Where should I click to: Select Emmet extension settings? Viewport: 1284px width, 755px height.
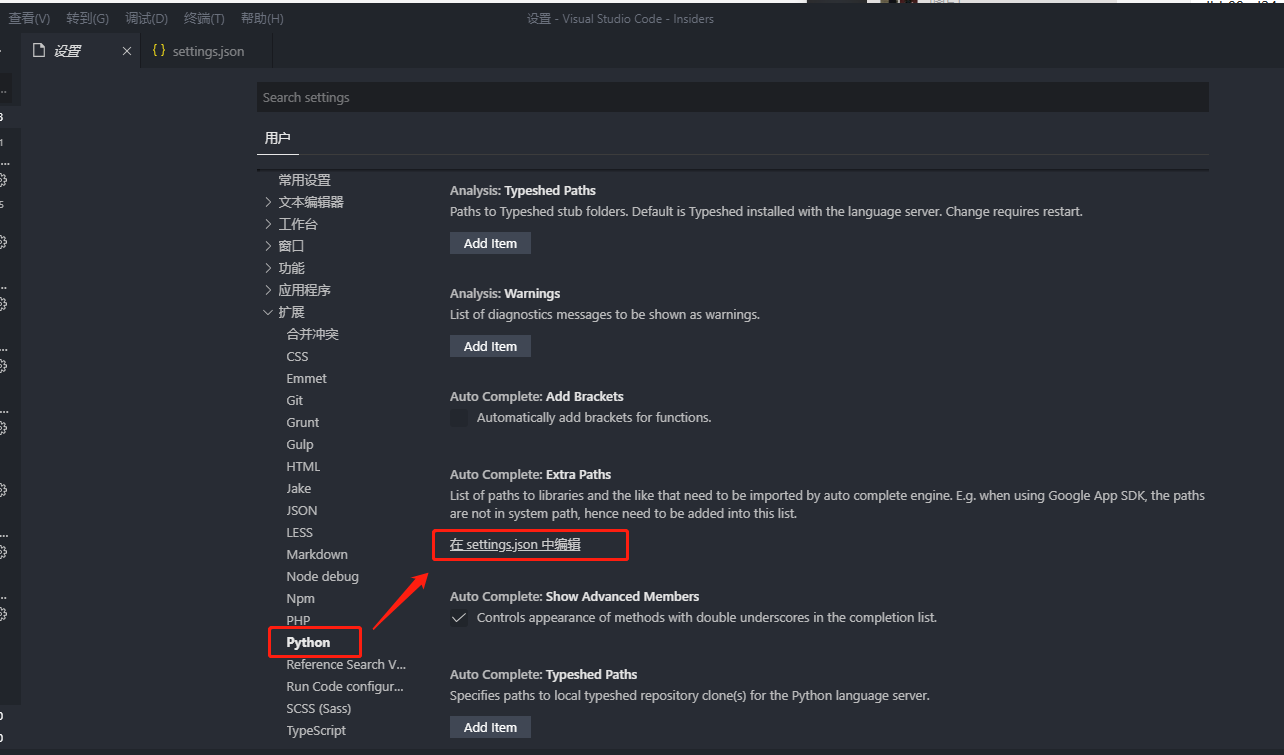(x=306, y=378)
